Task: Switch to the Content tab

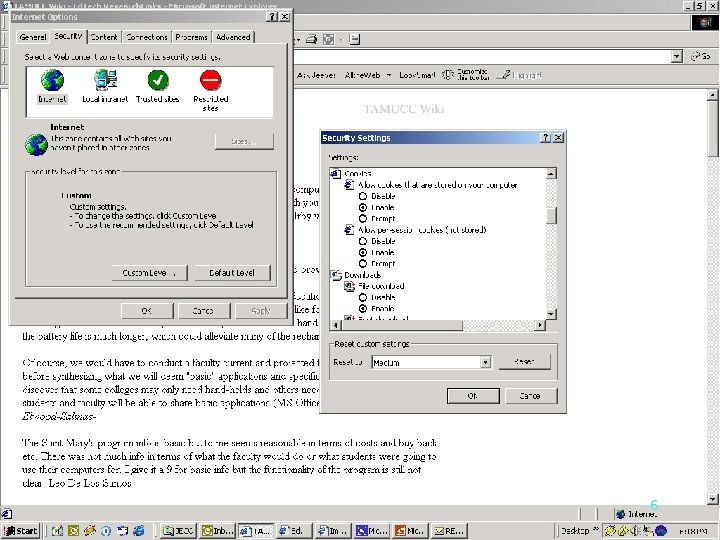Action: point(104,37)
